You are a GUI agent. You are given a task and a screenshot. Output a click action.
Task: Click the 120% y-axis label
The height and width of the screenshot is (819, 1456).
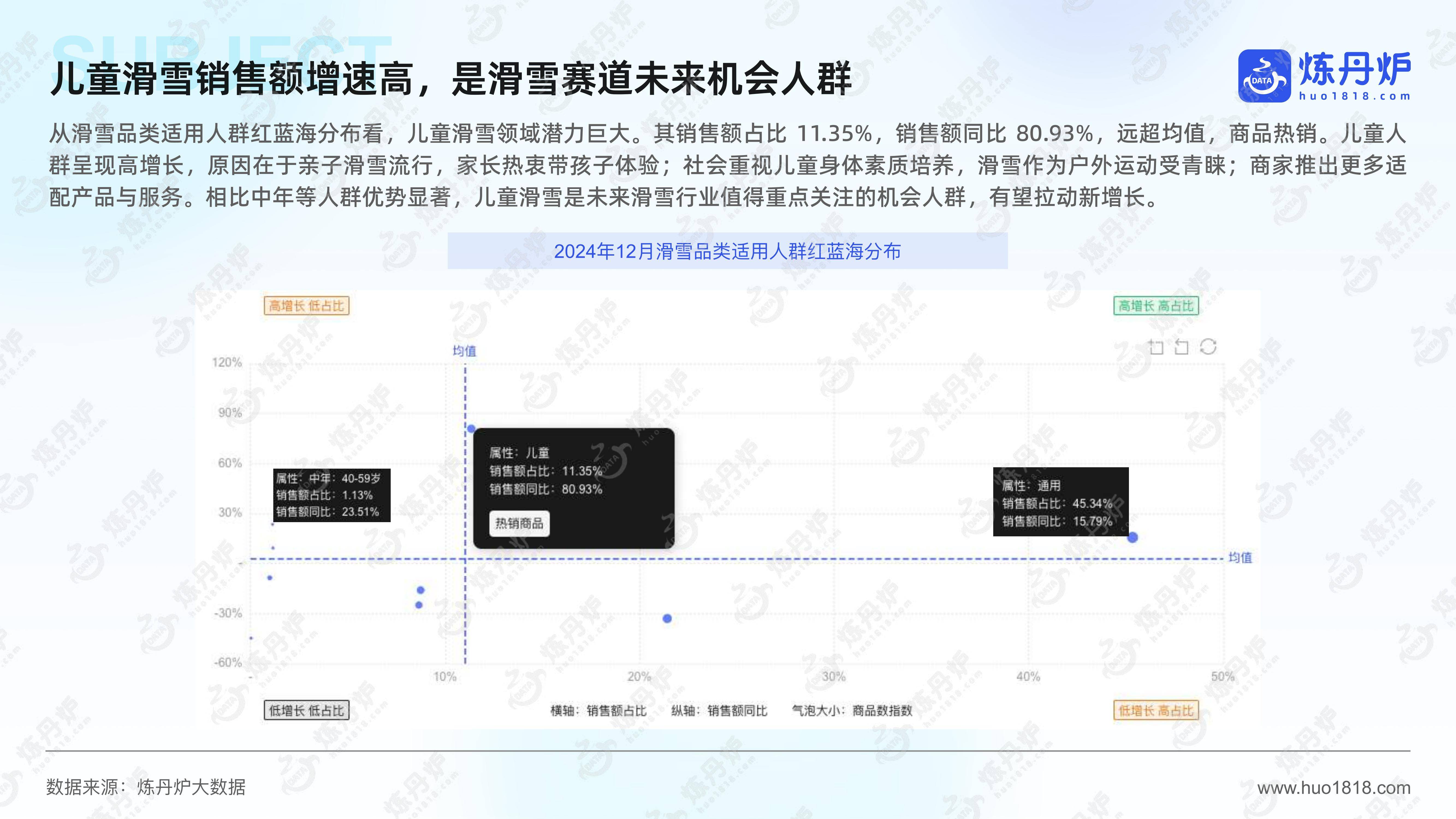click(x=227, y=362)
